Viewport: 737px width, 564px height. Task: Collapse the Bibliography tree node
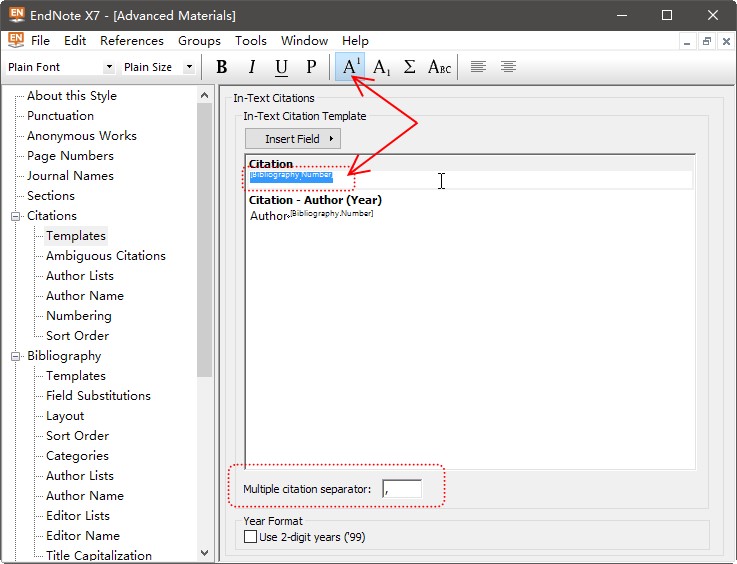pyautogui.click(x=16, y=356)
